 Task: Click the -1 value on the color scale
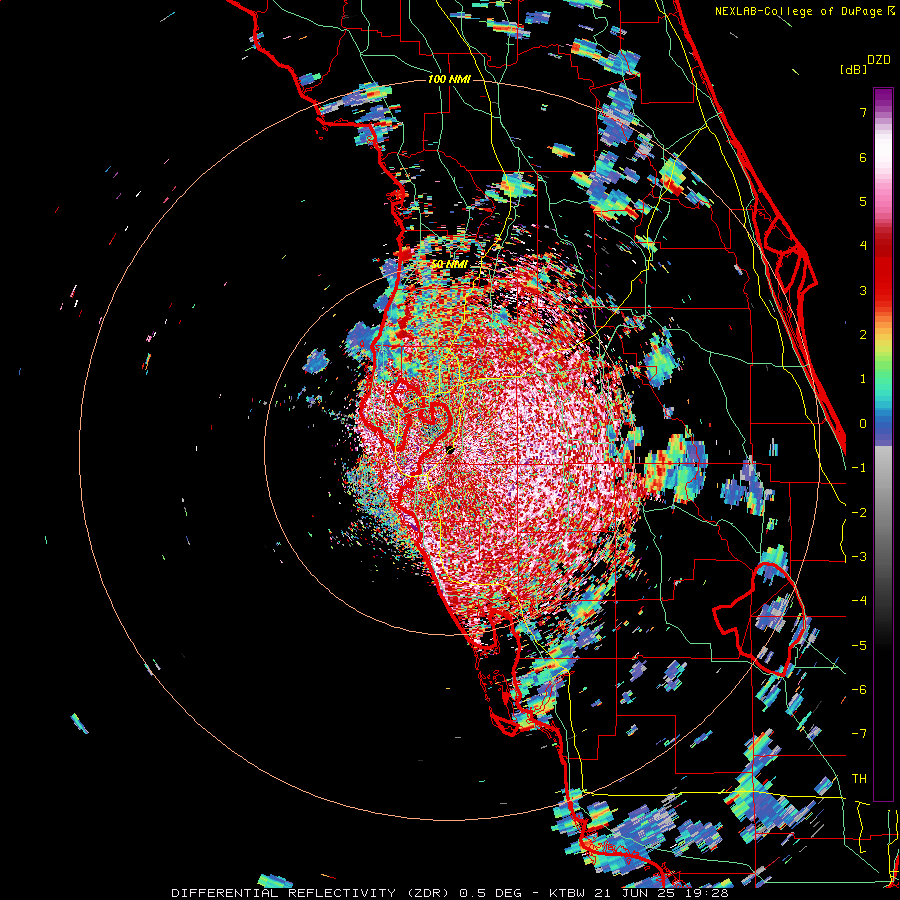click(859, 468)
